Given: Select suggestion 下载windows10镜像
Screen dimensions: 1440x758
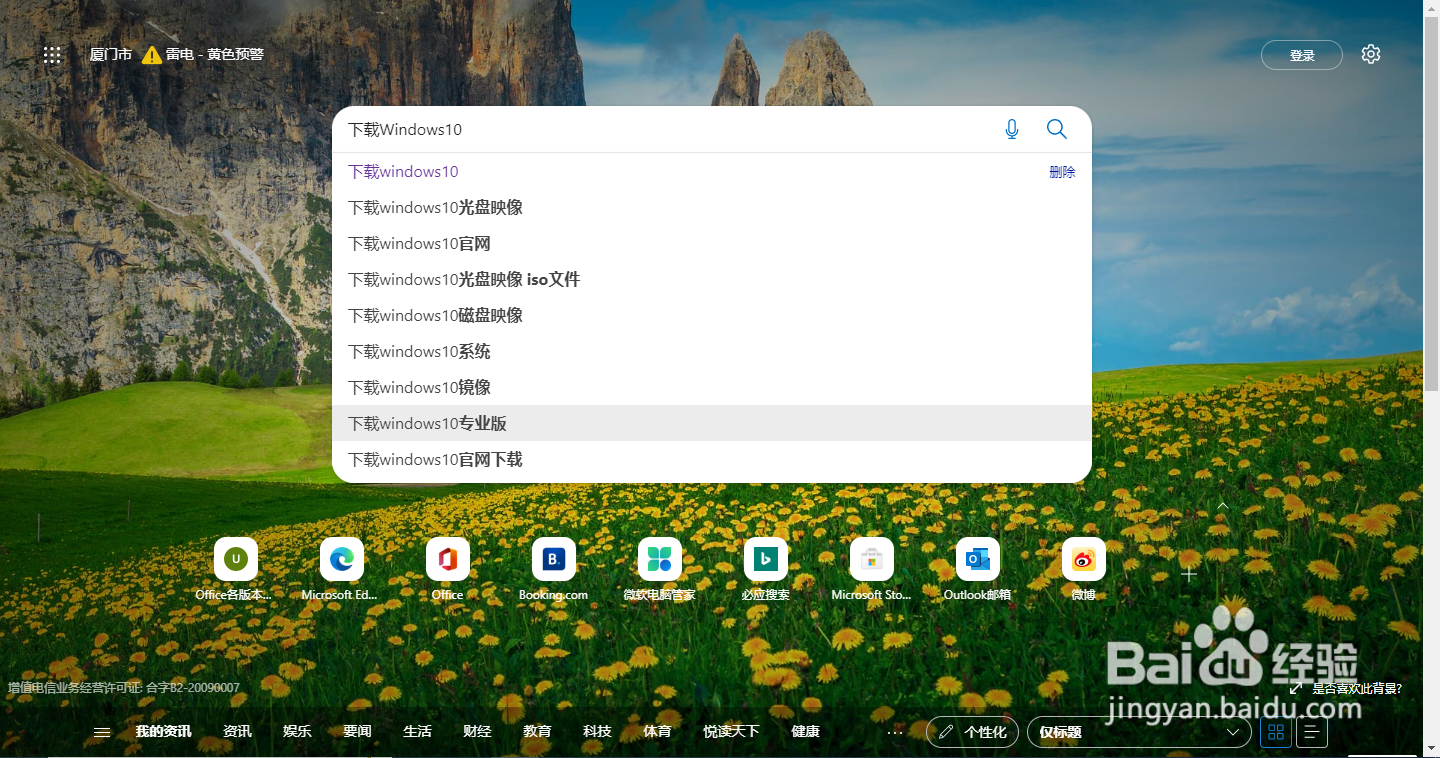Looking at the screenshot, I should (712, 388).
